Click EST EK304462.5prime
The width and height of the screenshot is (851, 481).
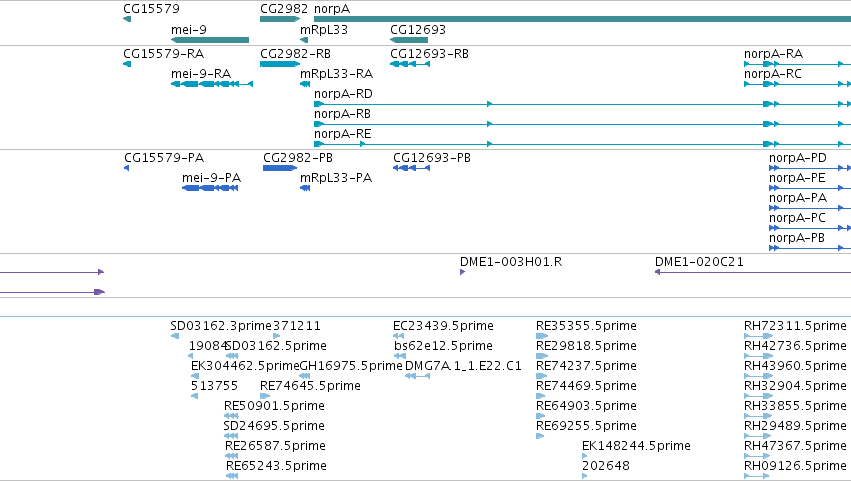click(245, 366)
